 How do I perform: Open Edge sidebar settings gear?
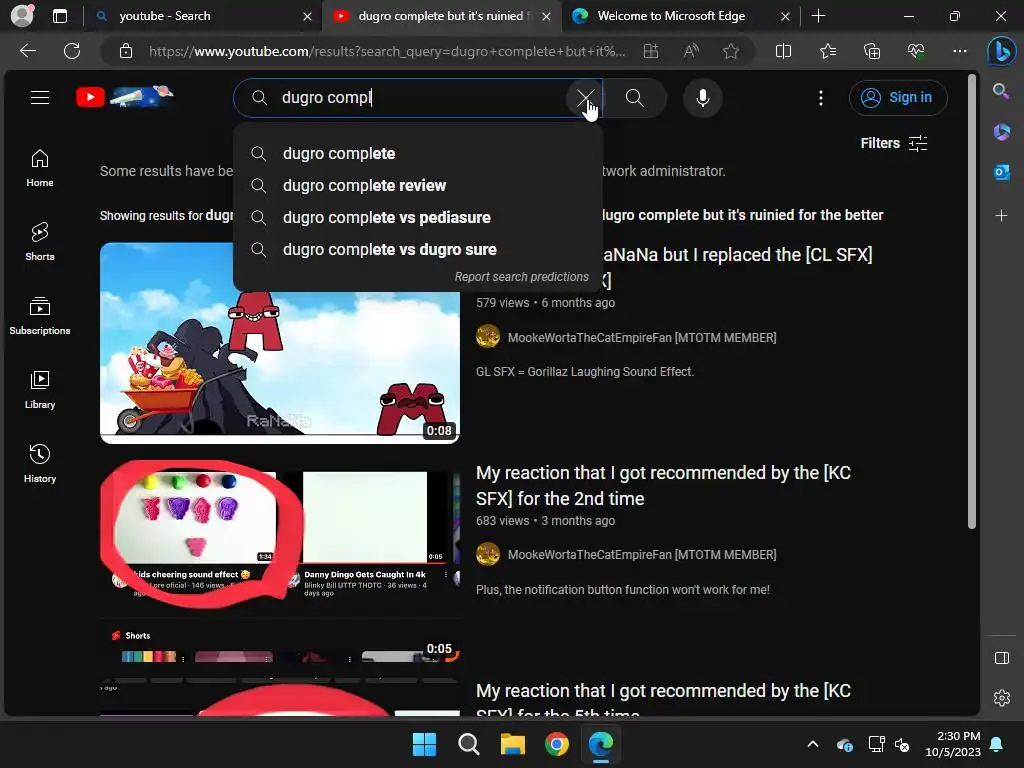[1001, 697]
